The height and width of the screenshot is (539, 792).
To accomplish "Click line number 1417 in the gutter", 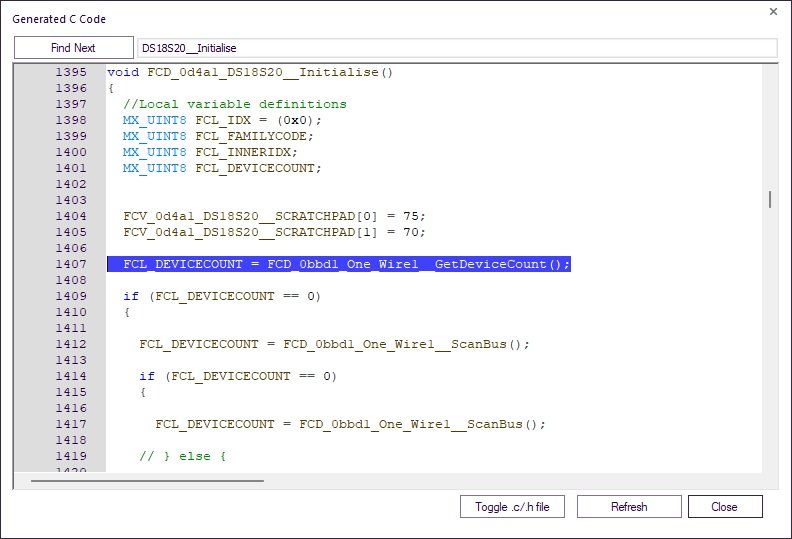I will click(70, 424).
